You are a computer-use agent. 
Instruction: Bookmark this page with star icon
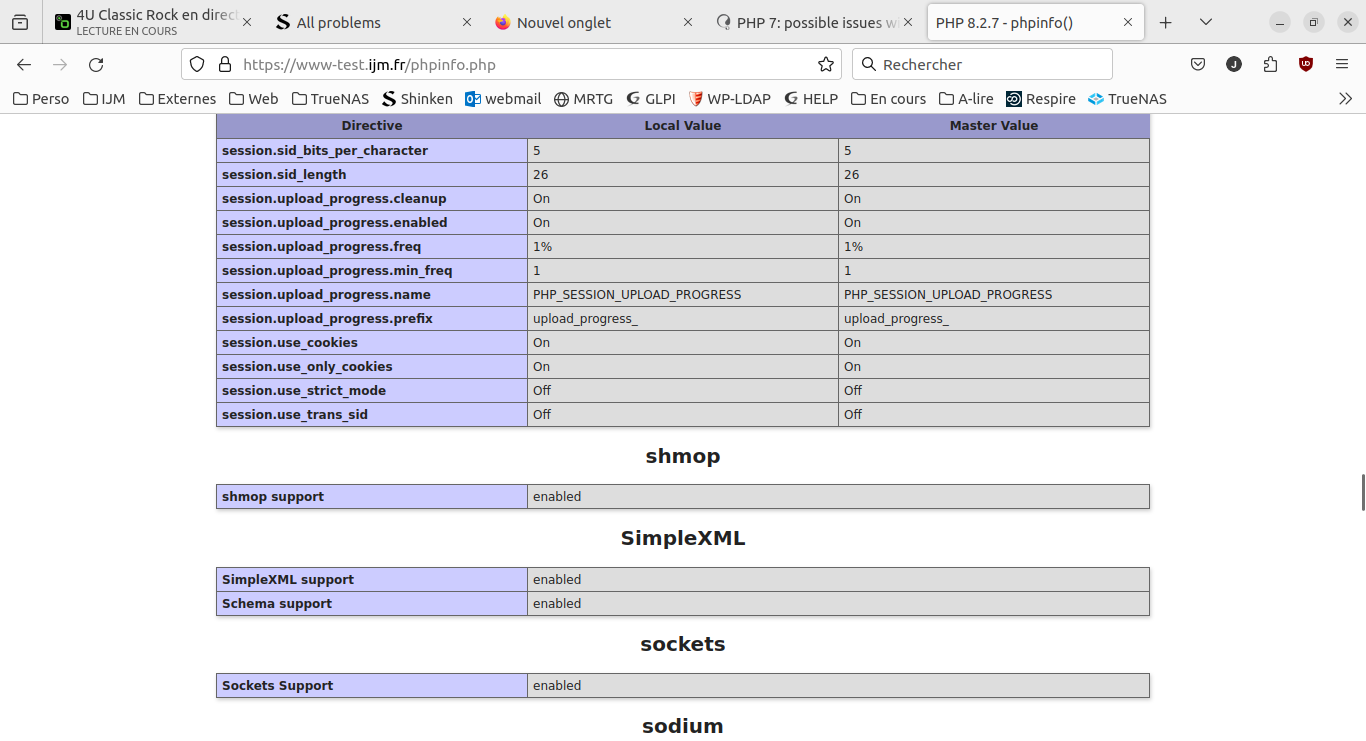coord(826,64)
